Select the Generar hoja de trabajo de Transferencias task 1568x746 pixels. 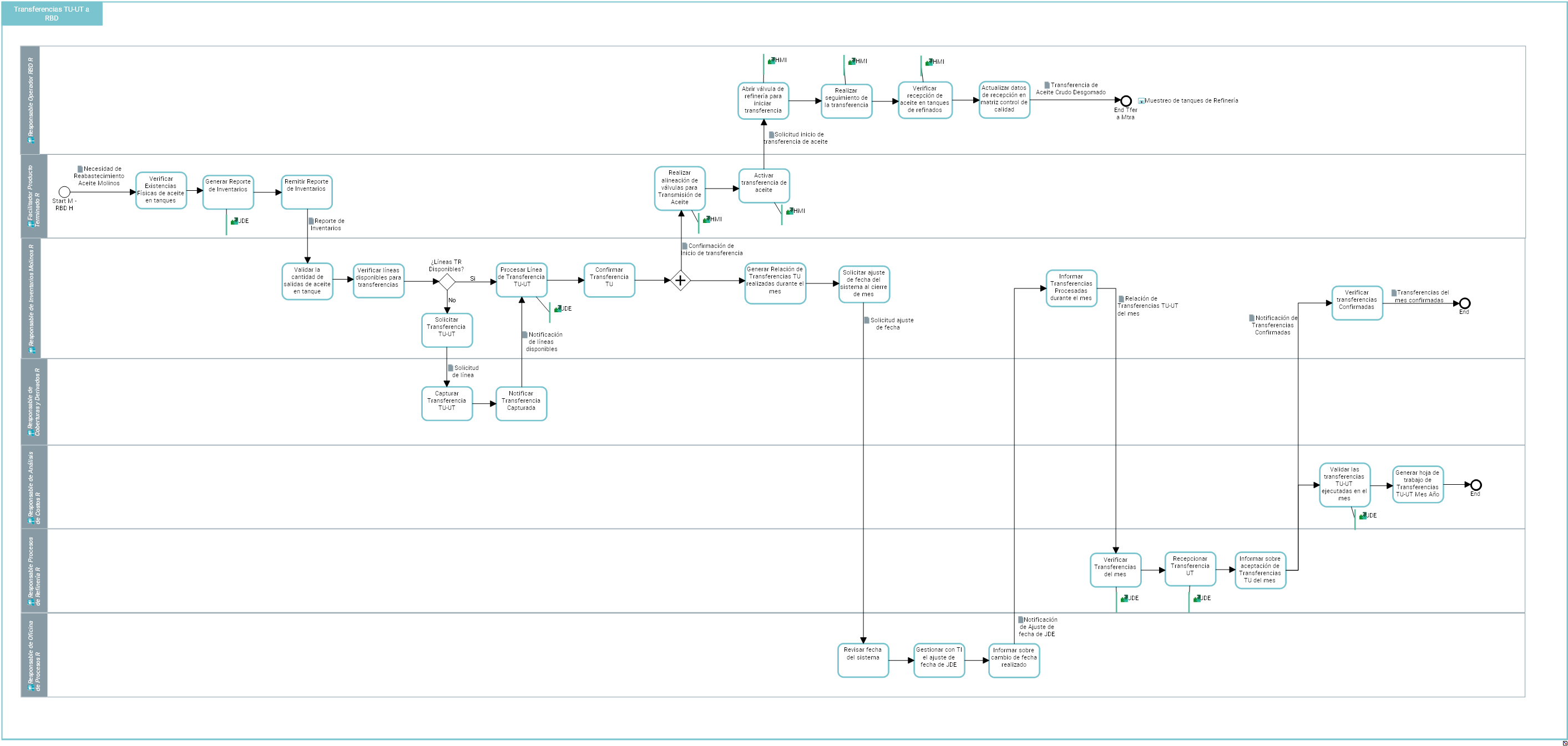click(x=1418, y=484)
